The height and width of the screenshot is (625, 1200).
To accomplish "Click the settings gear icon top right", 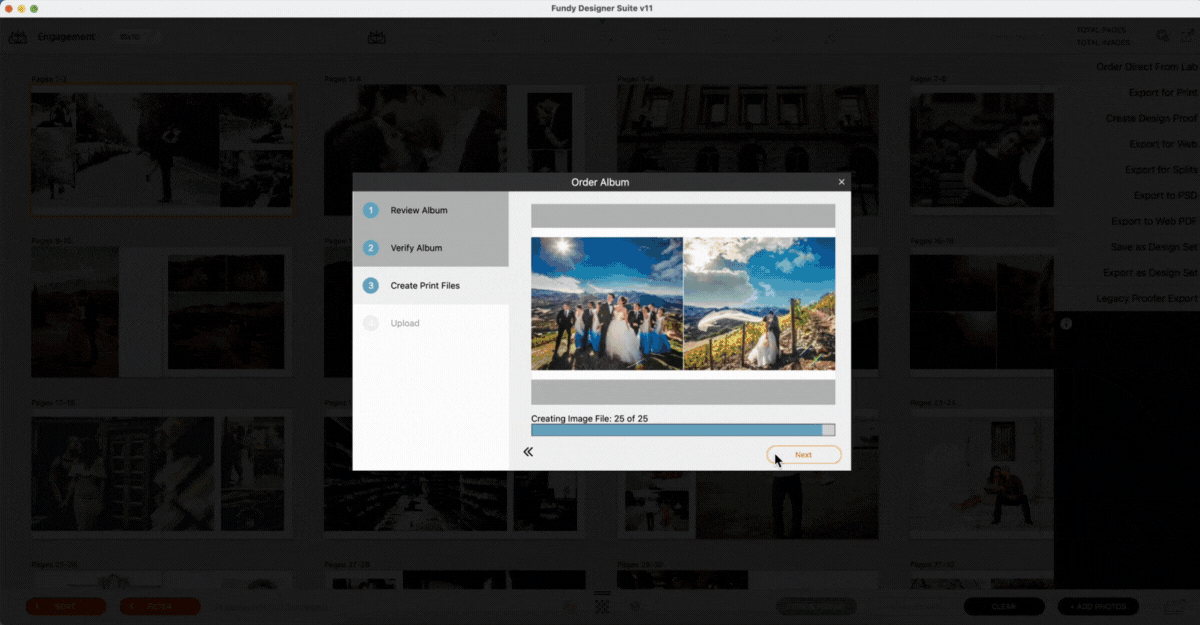I will (x=1162, y=36).
